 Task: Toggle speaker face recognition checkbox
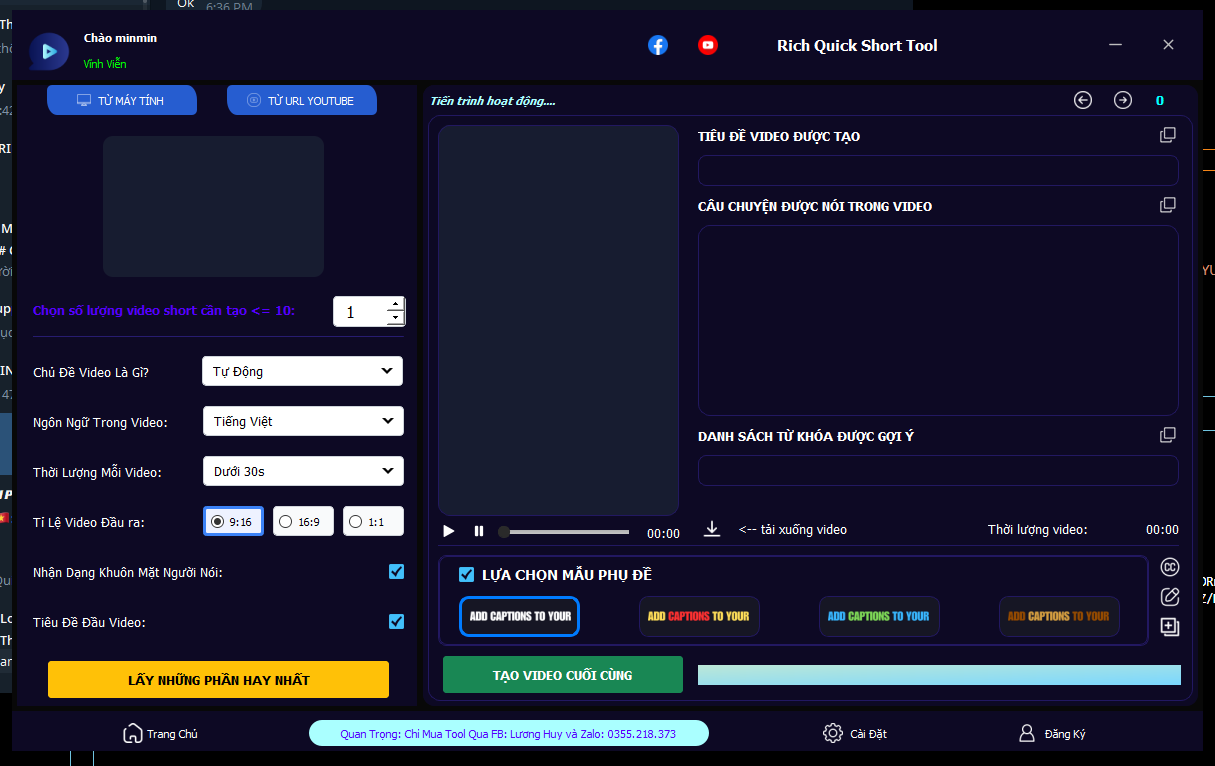[396, 571]
